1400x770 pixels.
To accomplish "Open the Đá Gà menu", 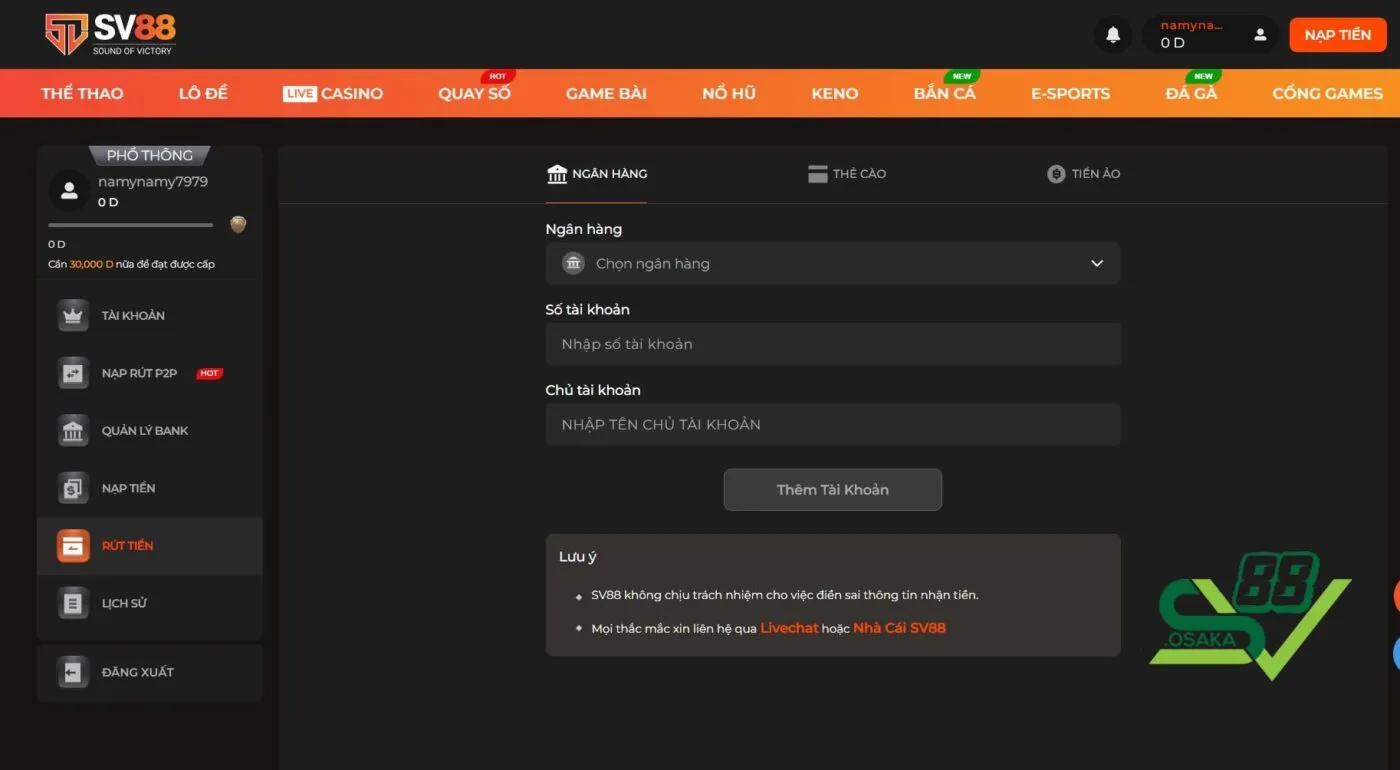I will (1191, 93).
